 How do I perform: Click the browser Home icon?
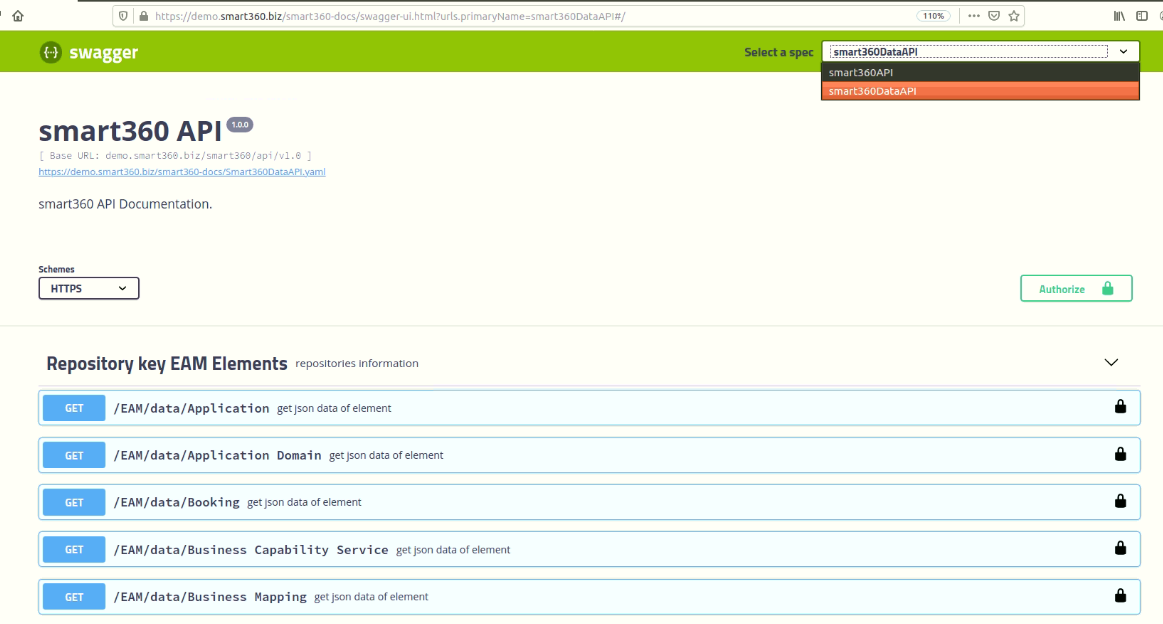(18, 16)
